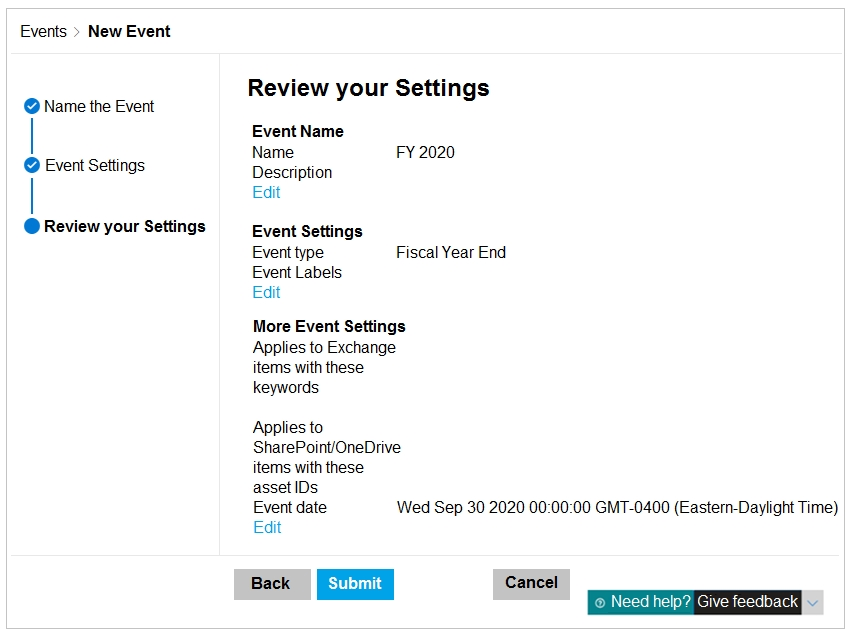851x639 pixels.
Task: Open Give feedback
Action: pos(747,602)
